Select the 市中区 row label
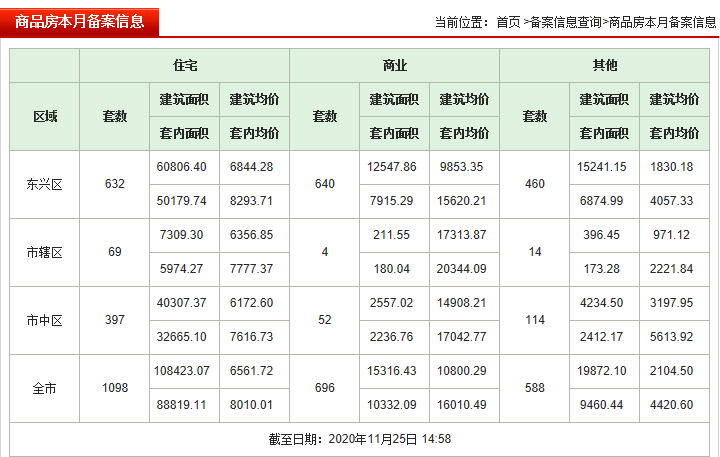 (45, 320)
